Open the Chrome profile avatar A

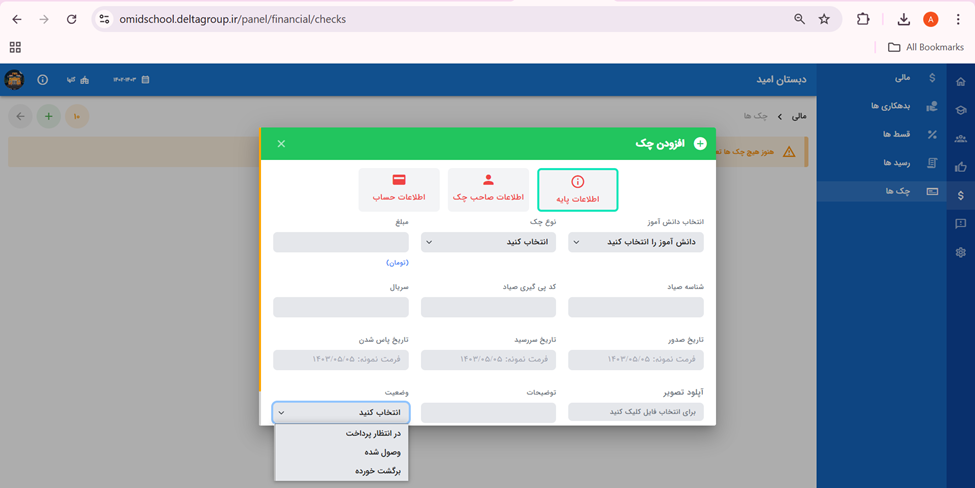[930, 19]
